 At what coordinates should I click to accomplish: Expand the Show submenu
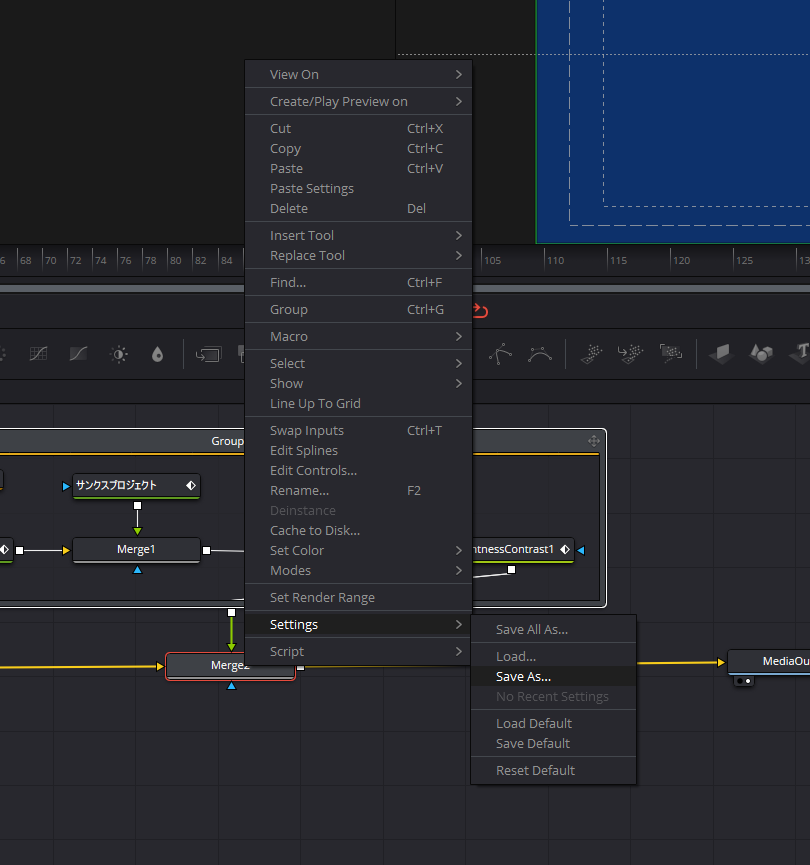(x=358, y=383)
